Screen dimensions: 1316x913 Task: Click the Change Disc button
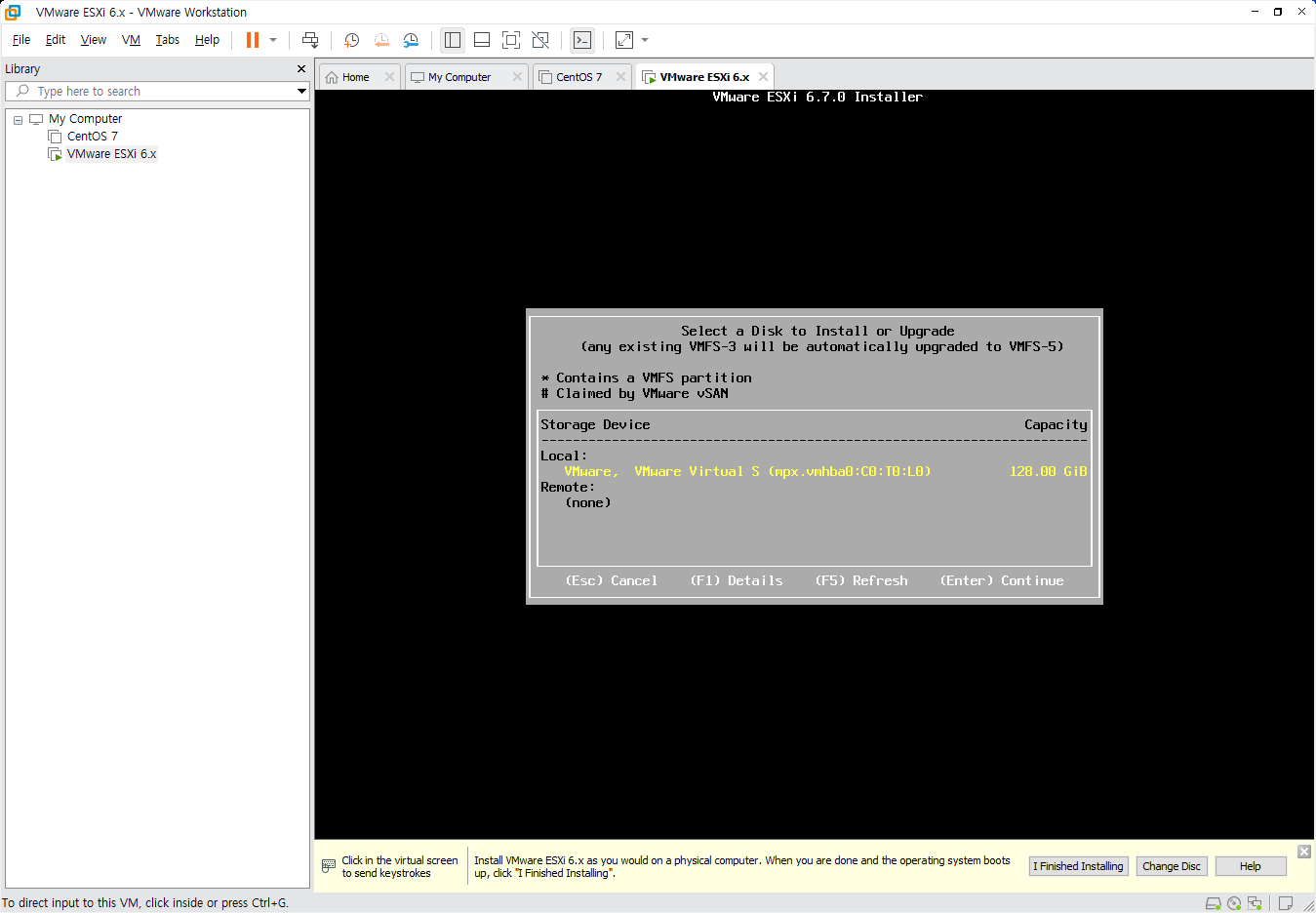point(1172,866)
